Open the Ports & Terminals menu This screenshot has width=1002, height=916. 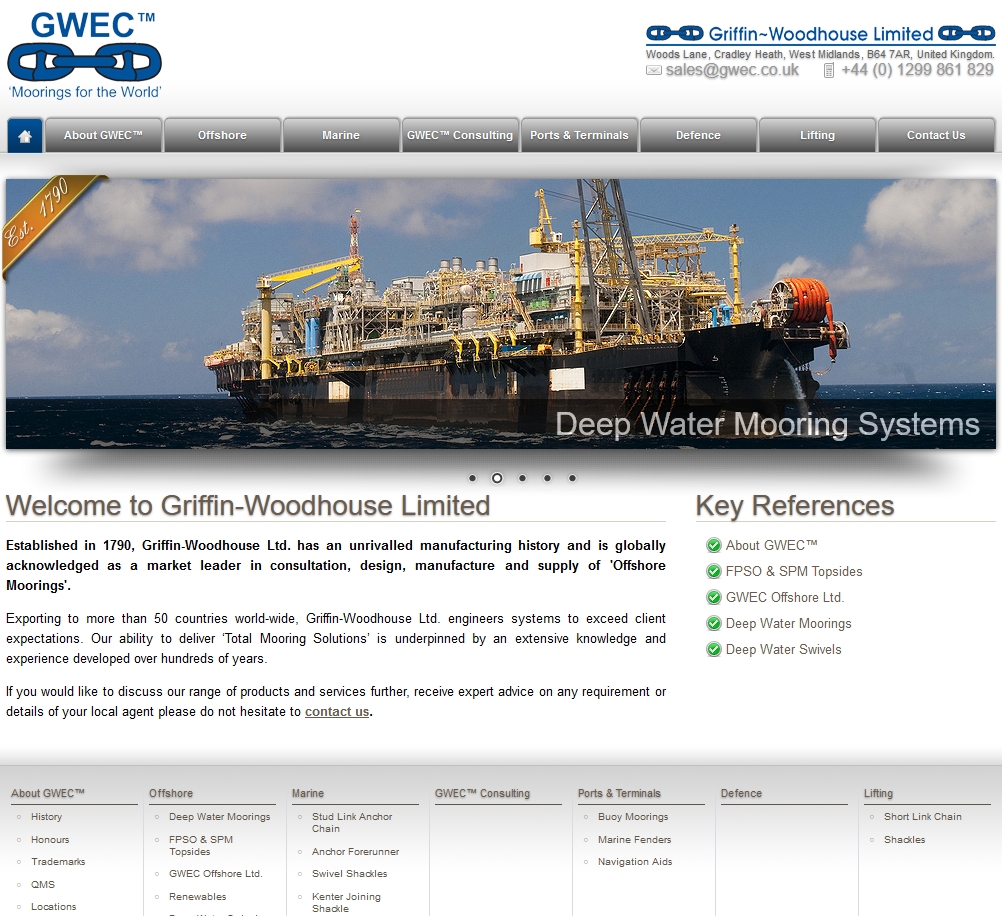click(x=580, y=136)
